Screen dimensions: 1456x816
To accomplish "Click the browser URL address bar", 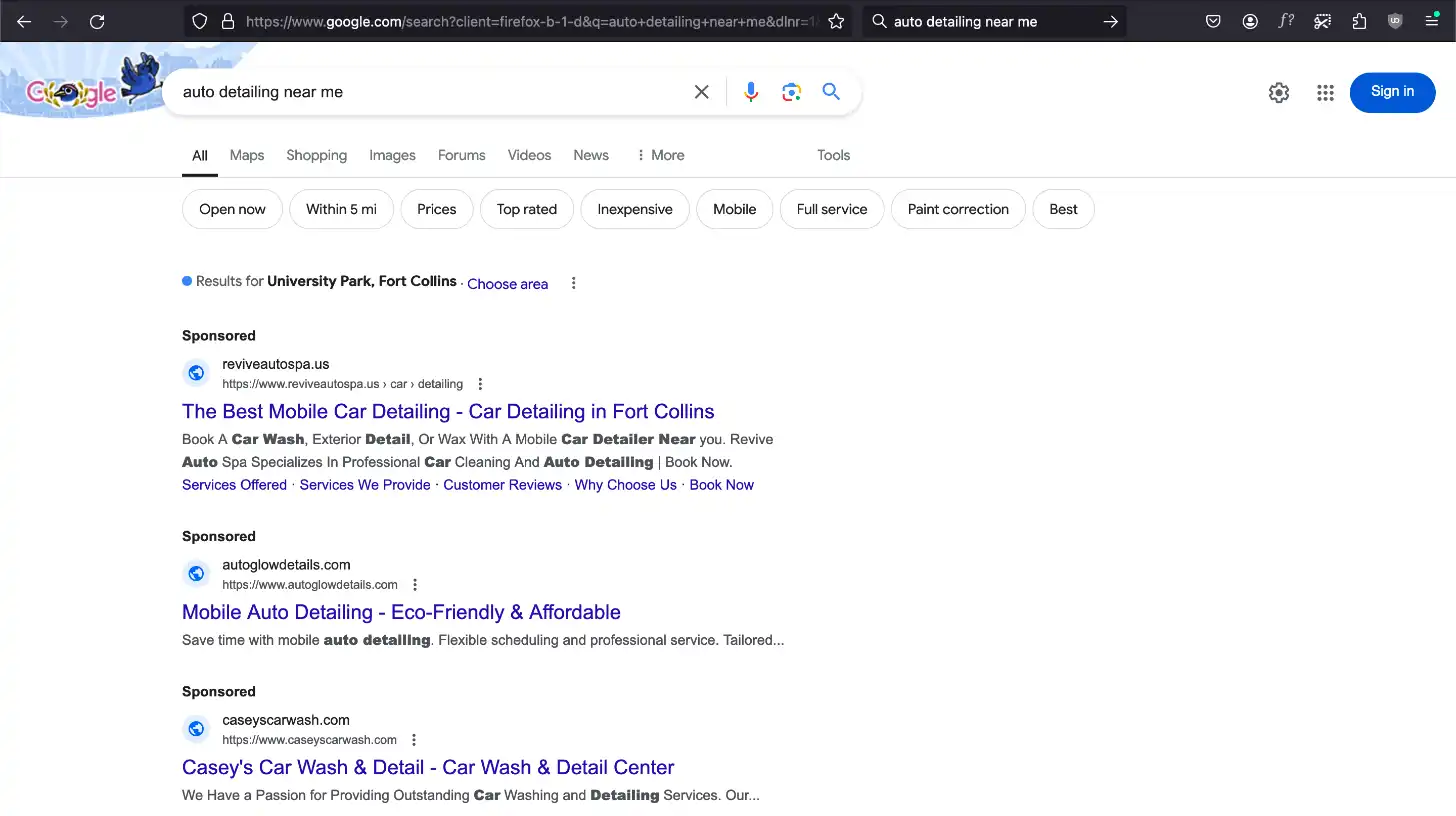I will click(x=530, y=21).
